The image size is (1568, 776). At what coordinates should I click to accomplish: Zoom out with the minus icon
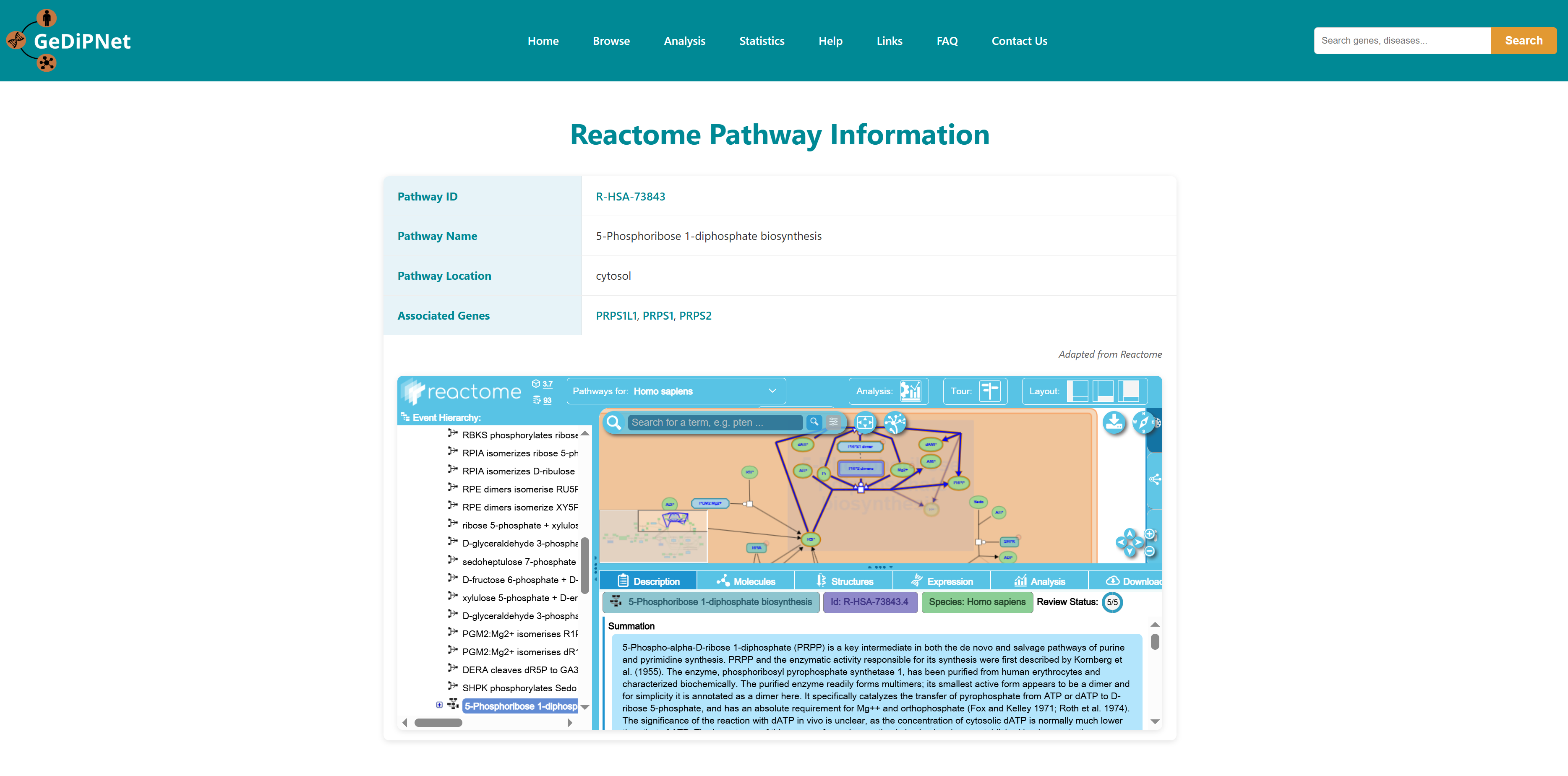[x=1149, y=551]
